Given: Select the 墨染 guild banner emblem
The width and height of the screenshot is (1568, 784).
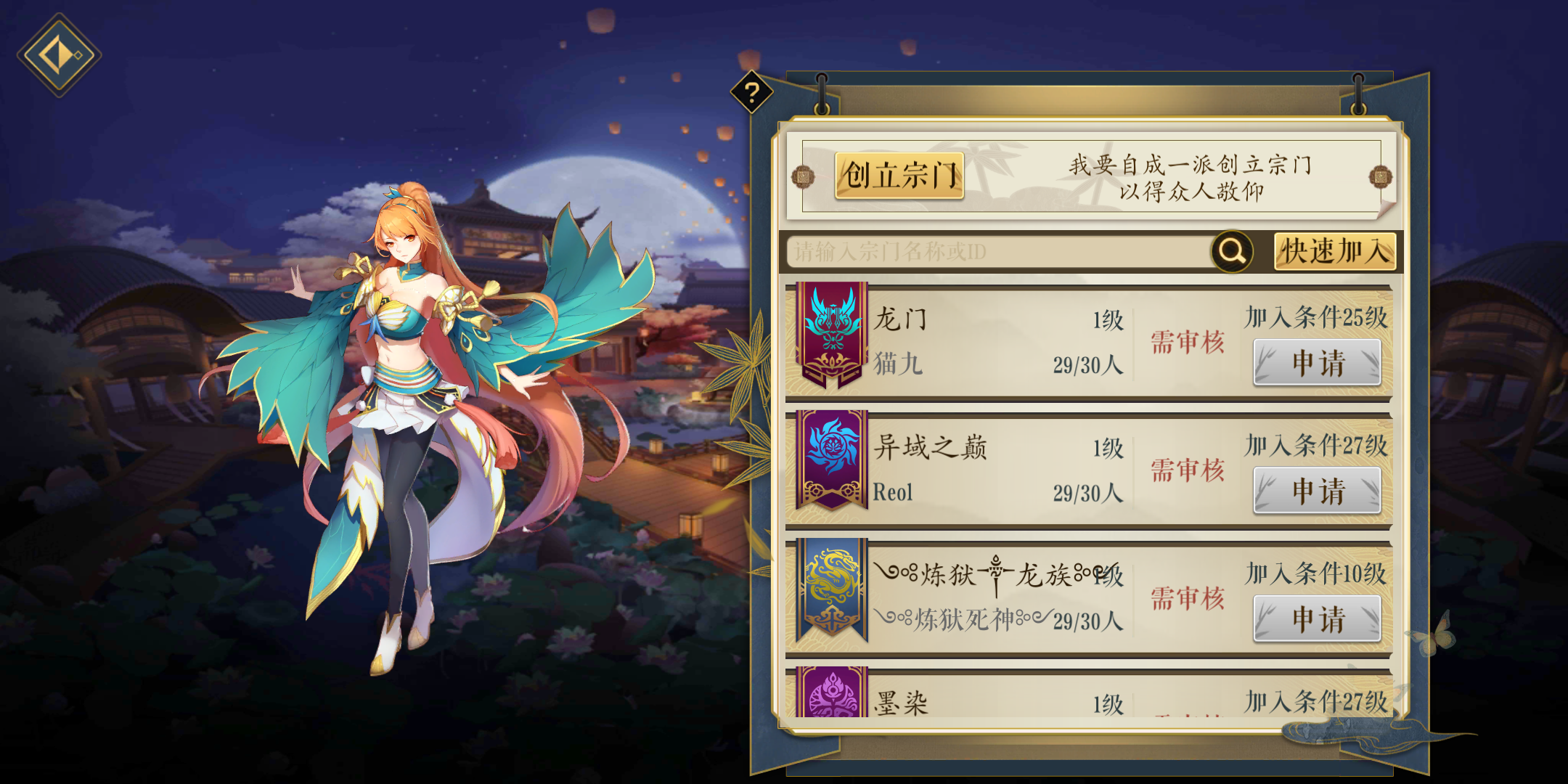Looking at the screenshot, I should (x=832, y=692).
